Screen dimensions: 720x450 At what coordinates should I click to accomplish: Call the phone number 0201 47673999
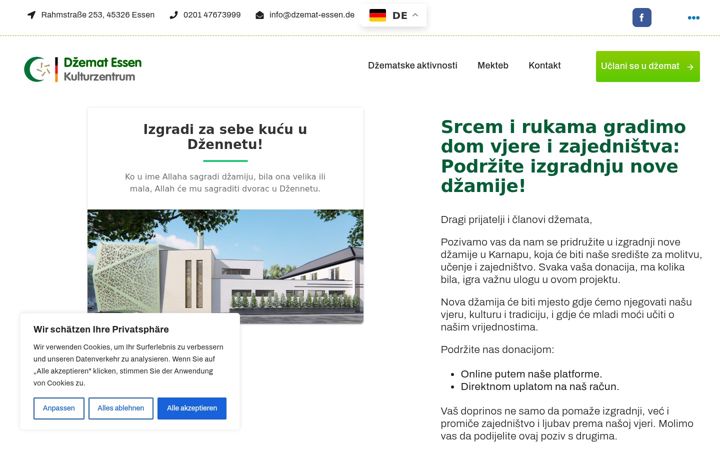pos(212,15)
